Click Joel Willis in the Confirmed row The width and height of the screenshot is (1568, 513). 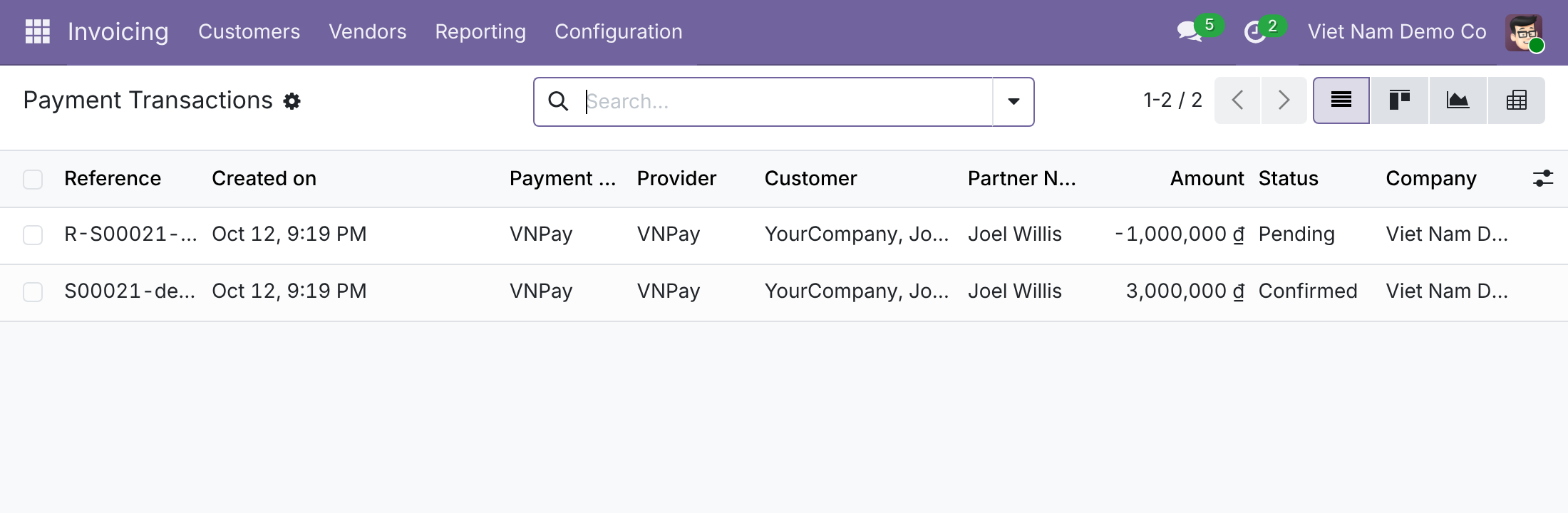click(1014, 291)
